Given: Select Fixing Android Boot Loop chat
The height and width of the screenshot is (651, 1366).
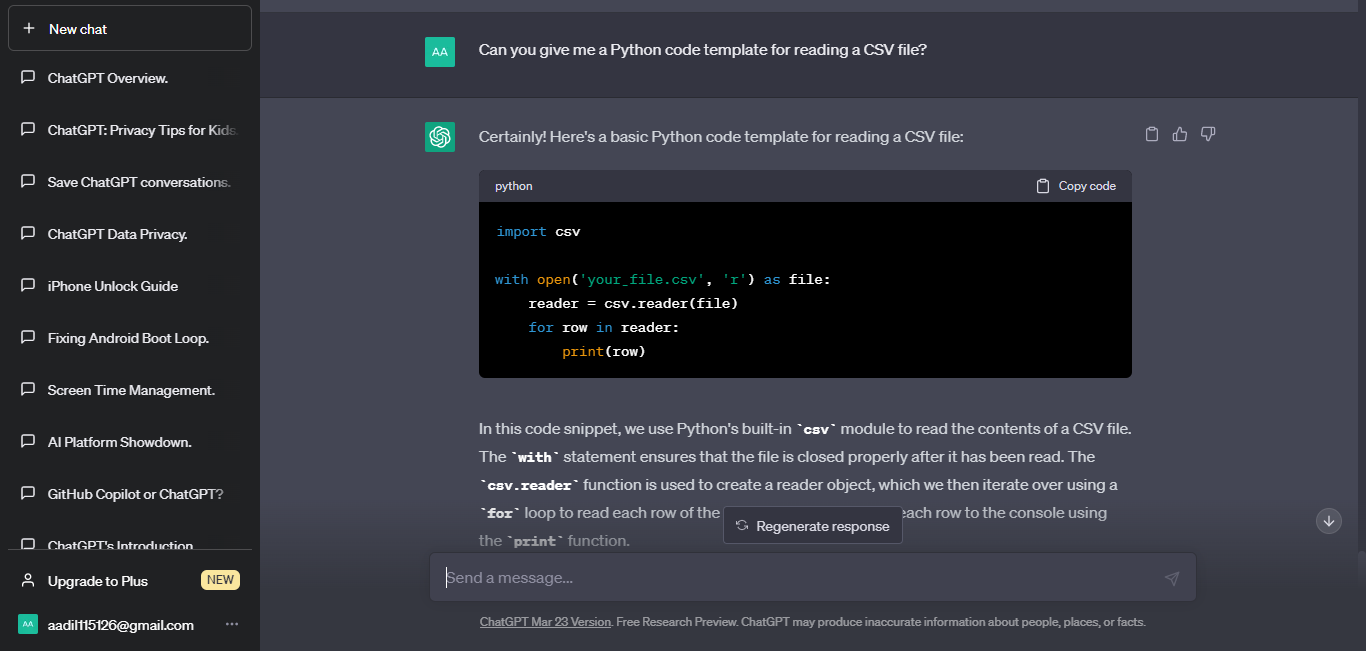Looking at the screenshot, I should click(128, 338).
